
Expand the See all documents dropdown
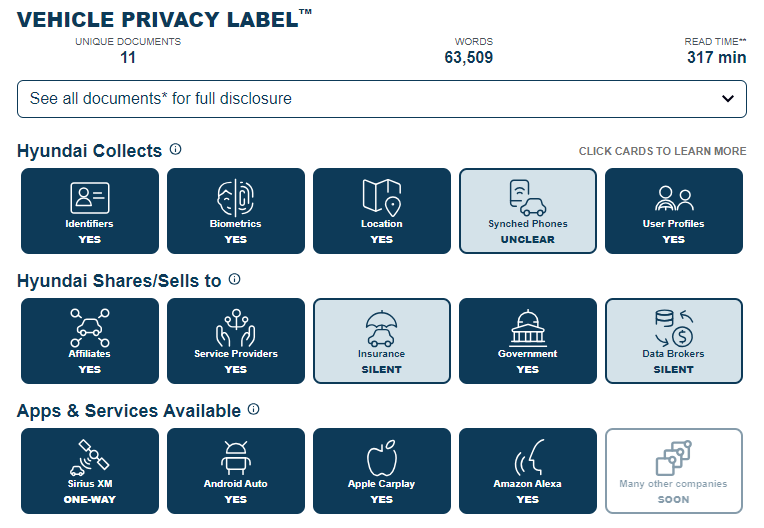[382, 99]
